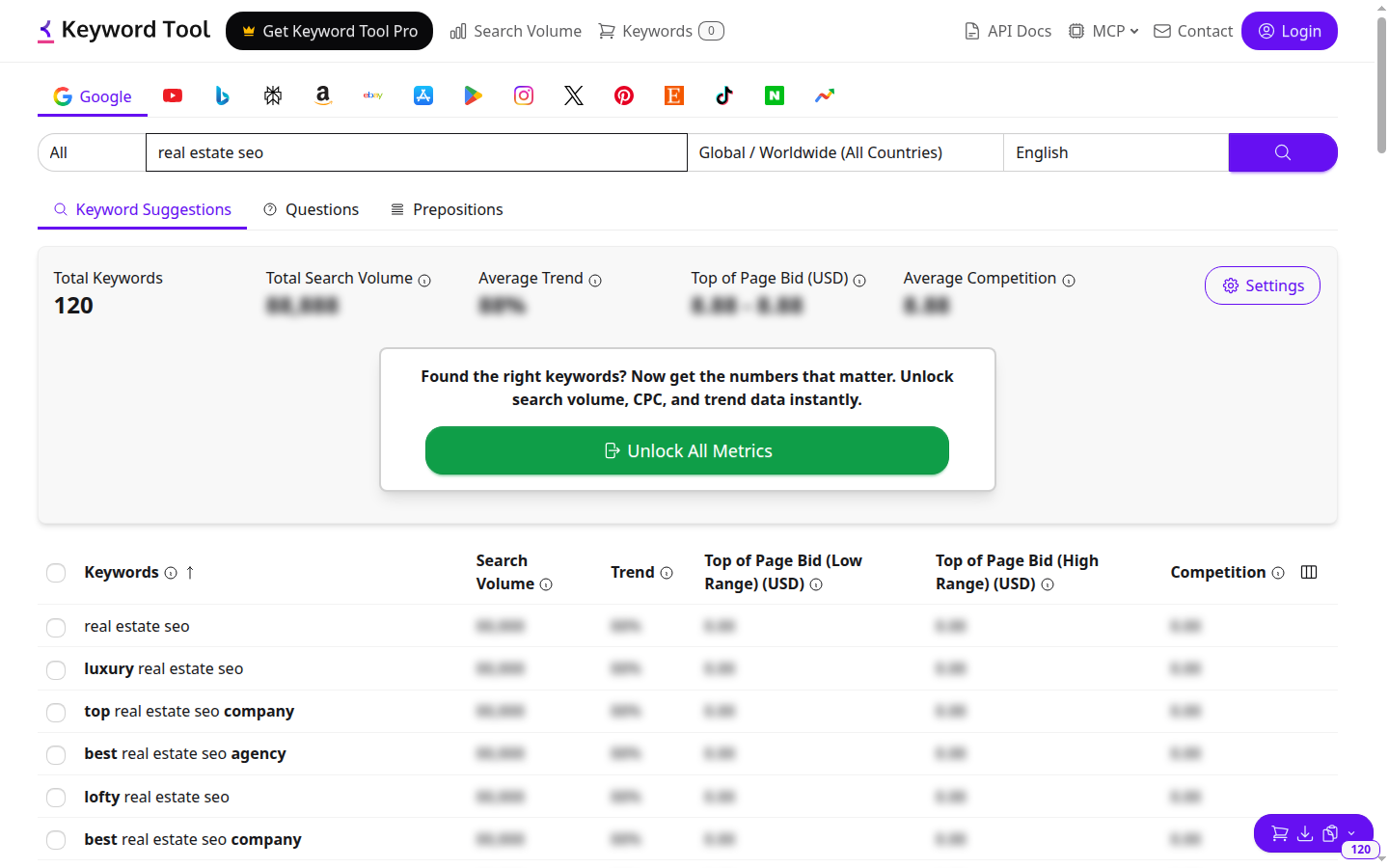Open the Google tab
1389x868 pixels.
coord(93,96)
